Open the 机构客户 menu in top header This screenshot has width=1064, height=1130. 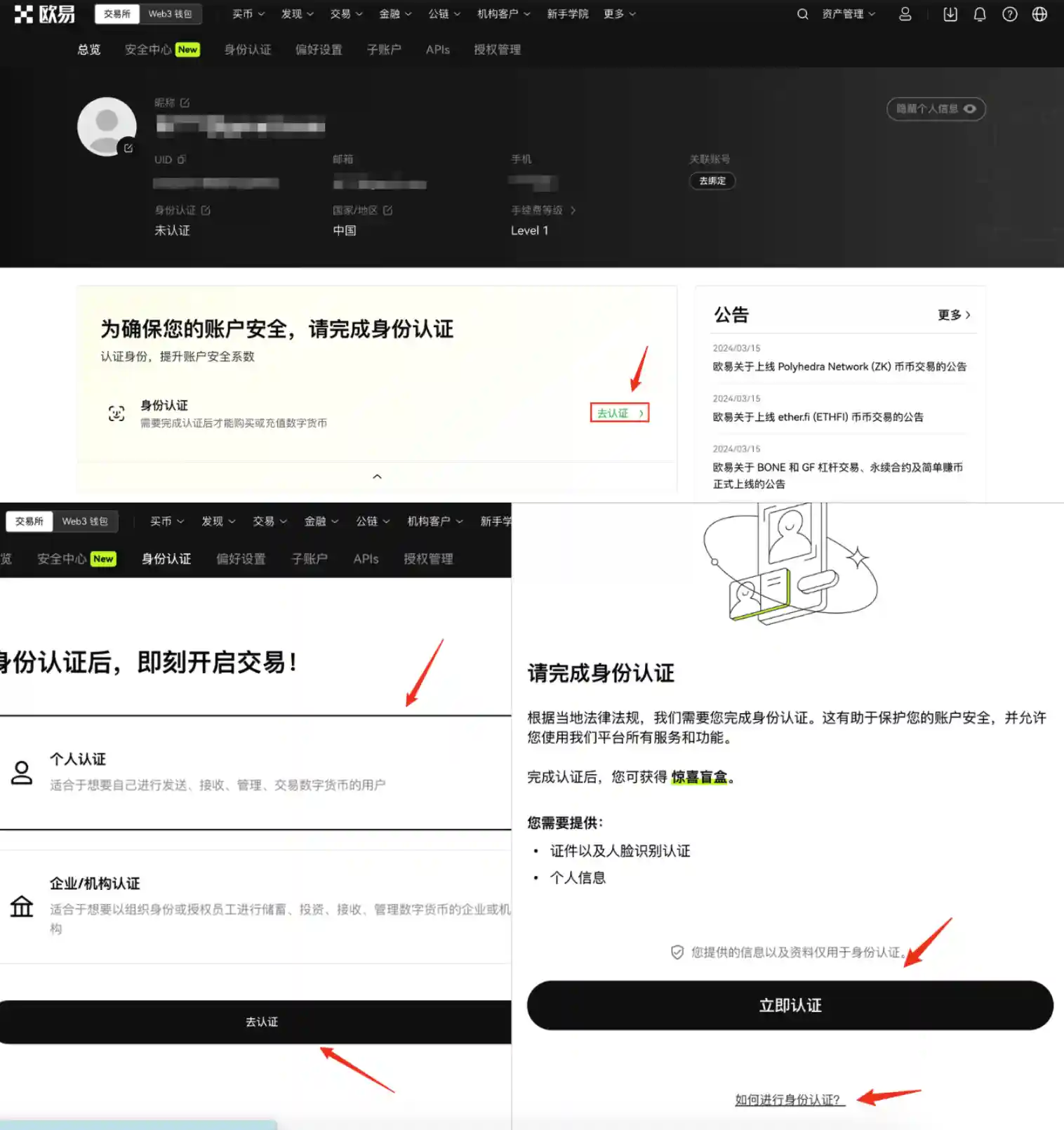[x=504, y=14]
